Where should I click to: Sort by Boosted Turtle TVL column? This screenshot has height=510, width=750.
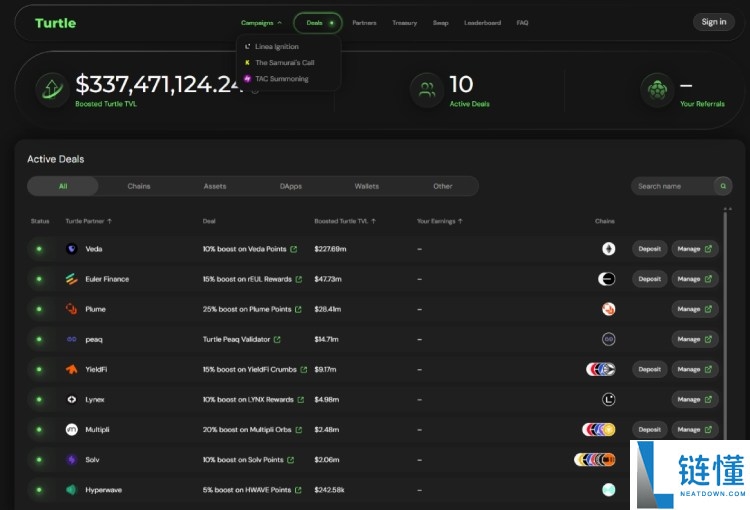point(345,221)
